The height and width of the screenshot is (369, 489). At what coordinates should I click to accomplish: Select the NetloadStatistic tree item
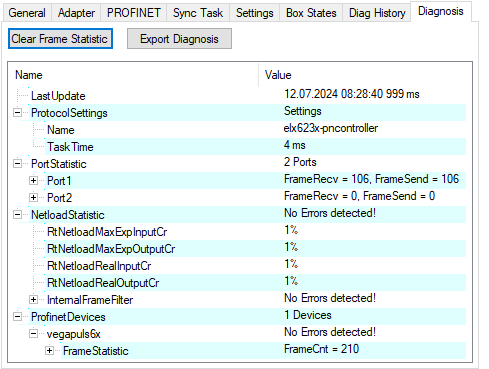coord(68,215)
